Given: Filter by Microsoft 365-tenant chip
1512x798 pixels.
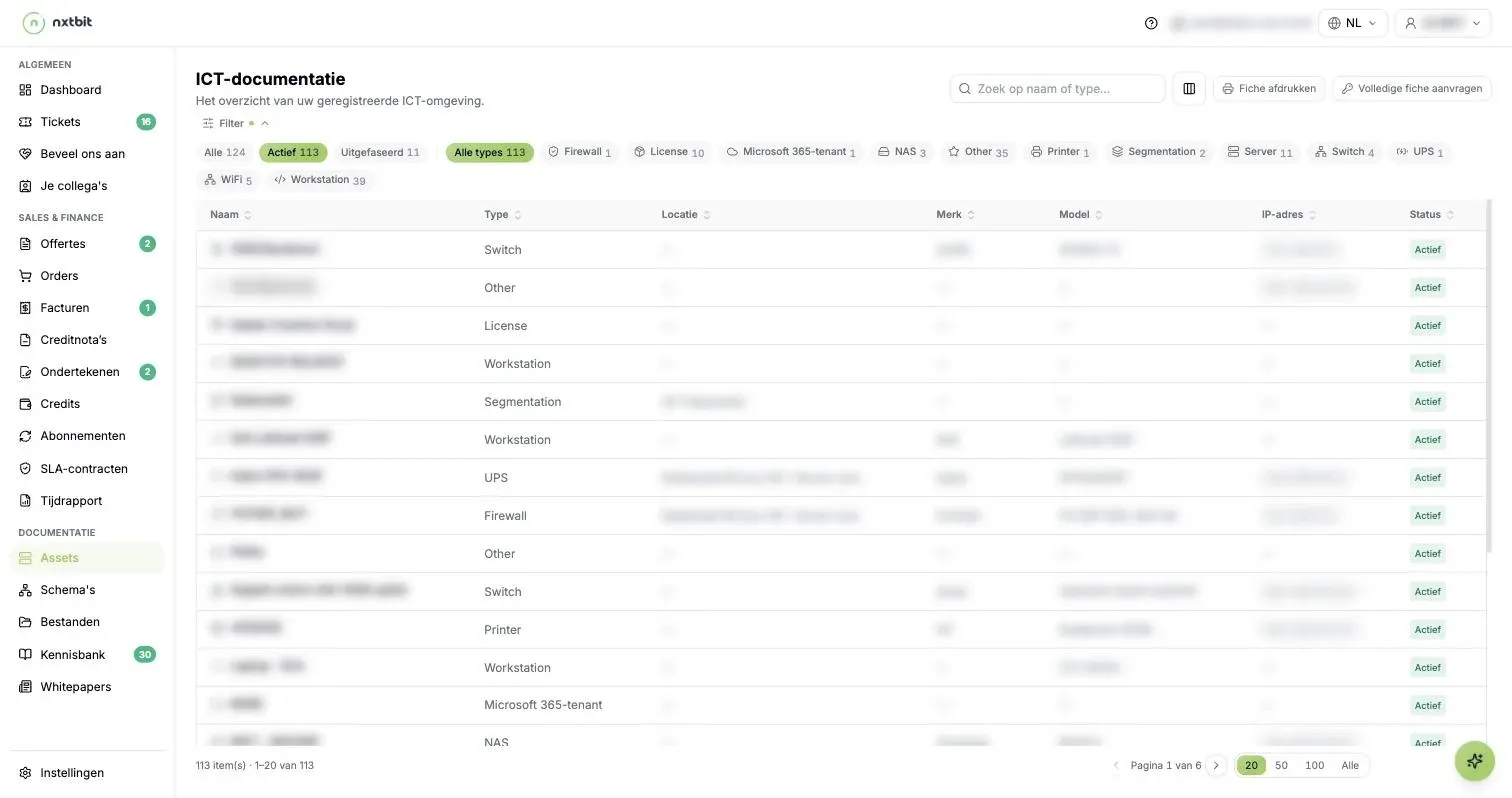Looking at the screenshot, I should [791, 152].
